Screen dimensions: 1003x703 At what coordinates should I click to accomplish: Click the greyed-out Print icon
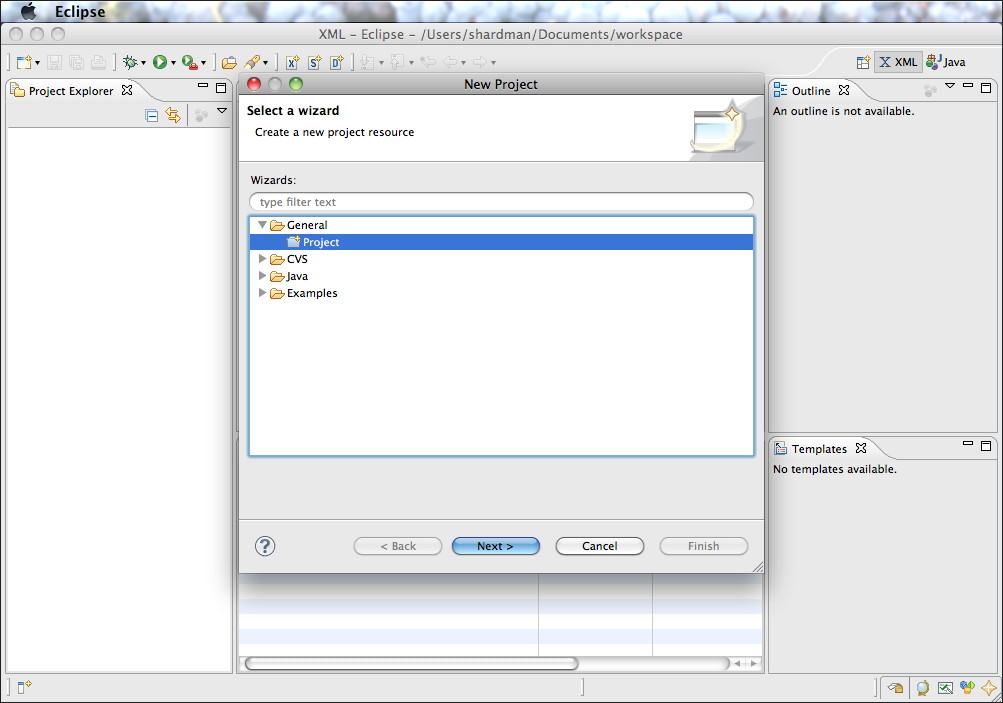click(x=99, y=62)
